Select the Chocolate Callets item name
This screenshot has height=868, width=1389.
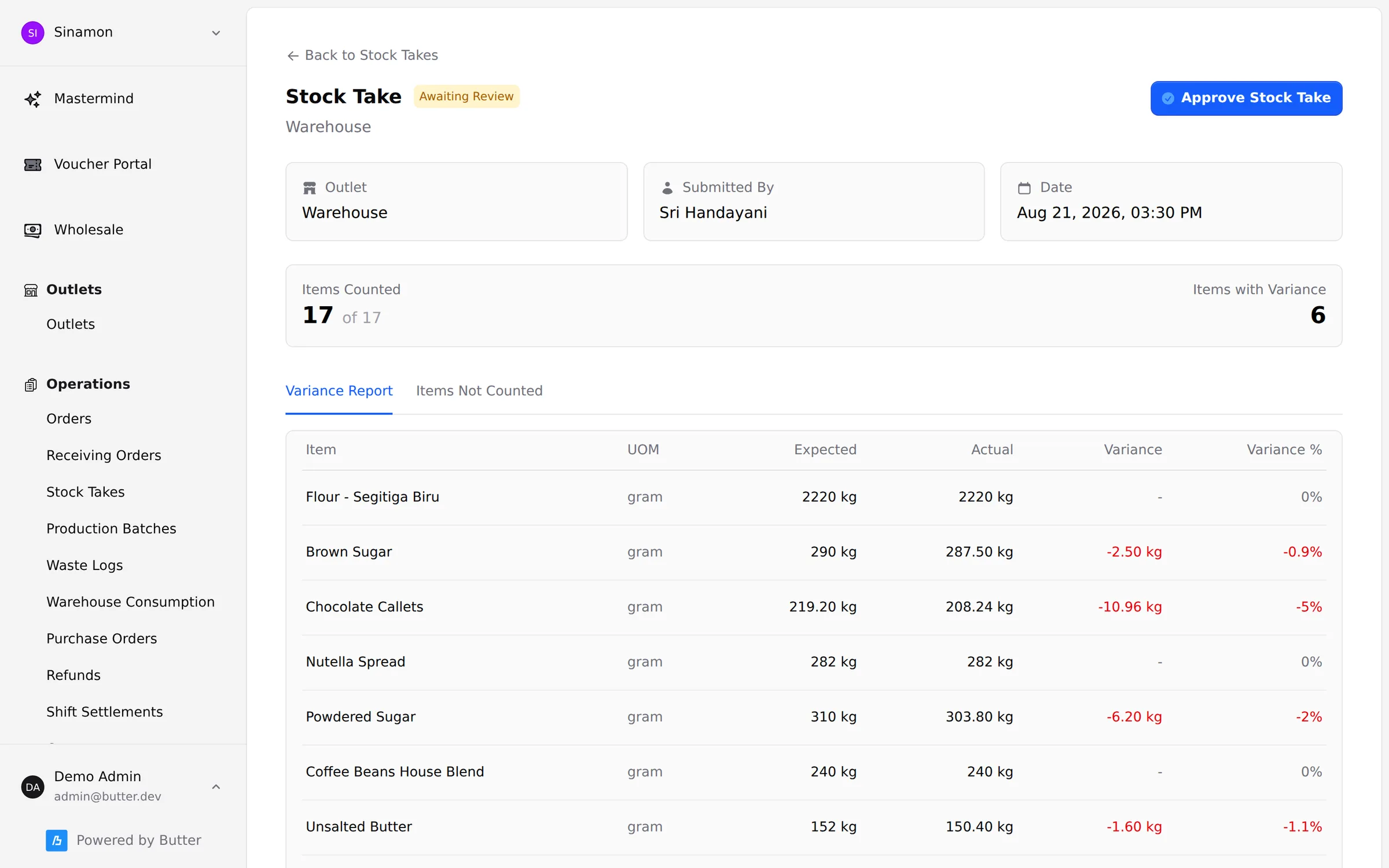tap(364, 607)
